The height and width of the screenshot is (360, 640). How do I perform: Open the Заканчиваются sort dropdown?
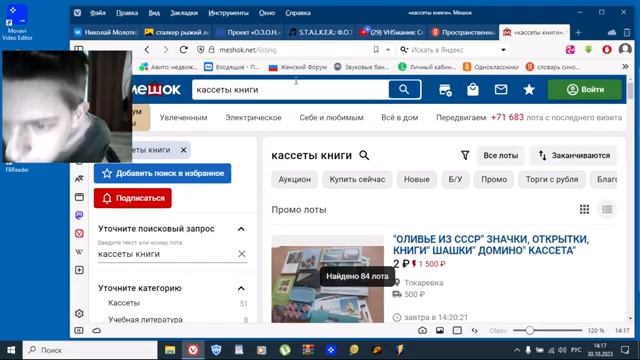point(574,156)
